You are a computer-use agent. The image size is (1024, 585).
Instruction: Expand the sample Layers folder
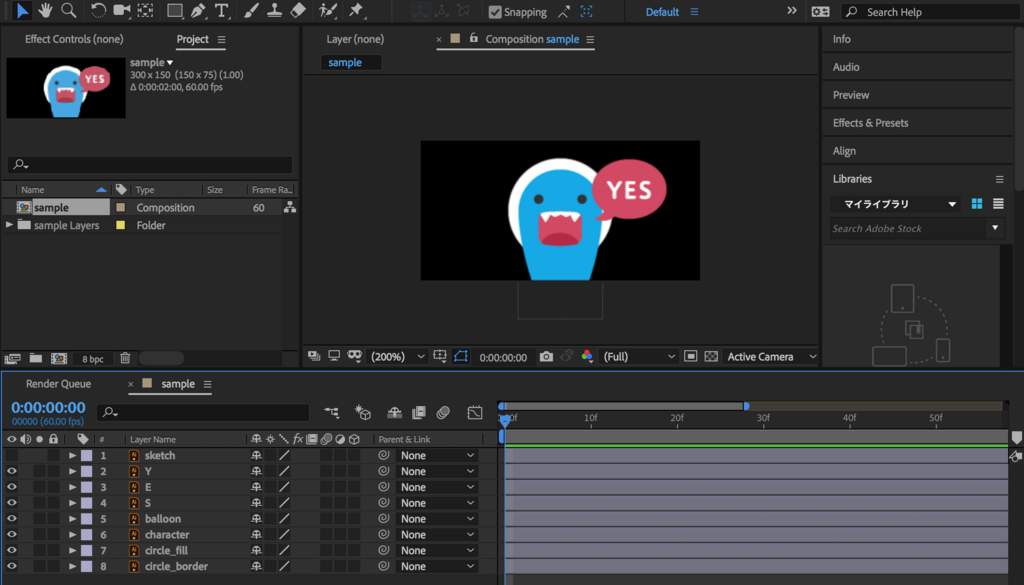click(9, 225)
